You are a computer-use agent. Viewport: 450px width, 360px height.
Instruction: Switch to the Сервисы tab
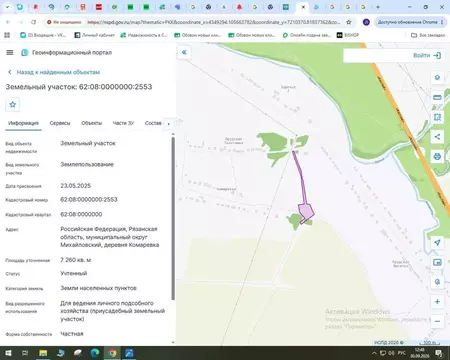pos(60,123)
